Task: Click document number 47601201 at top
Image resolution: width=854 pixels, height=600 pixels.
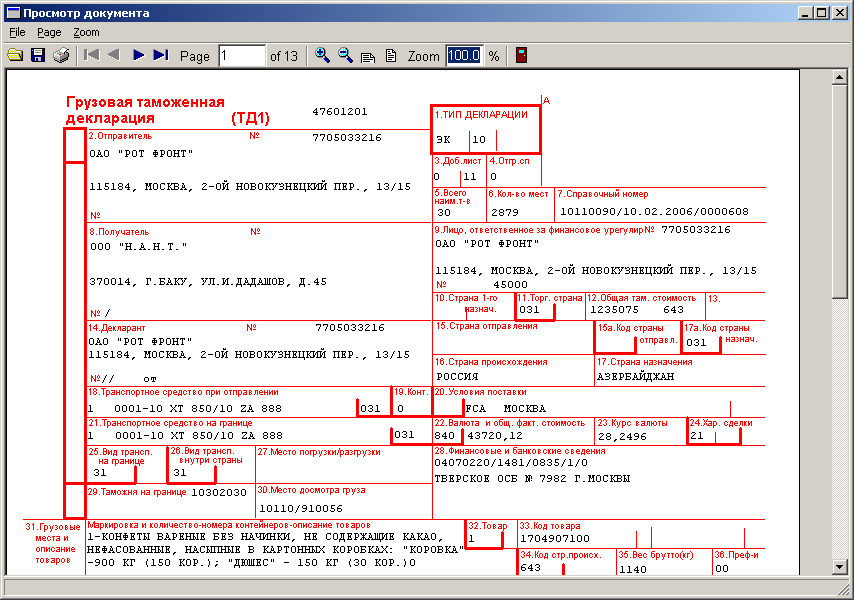Action: (x=340, y=112)
